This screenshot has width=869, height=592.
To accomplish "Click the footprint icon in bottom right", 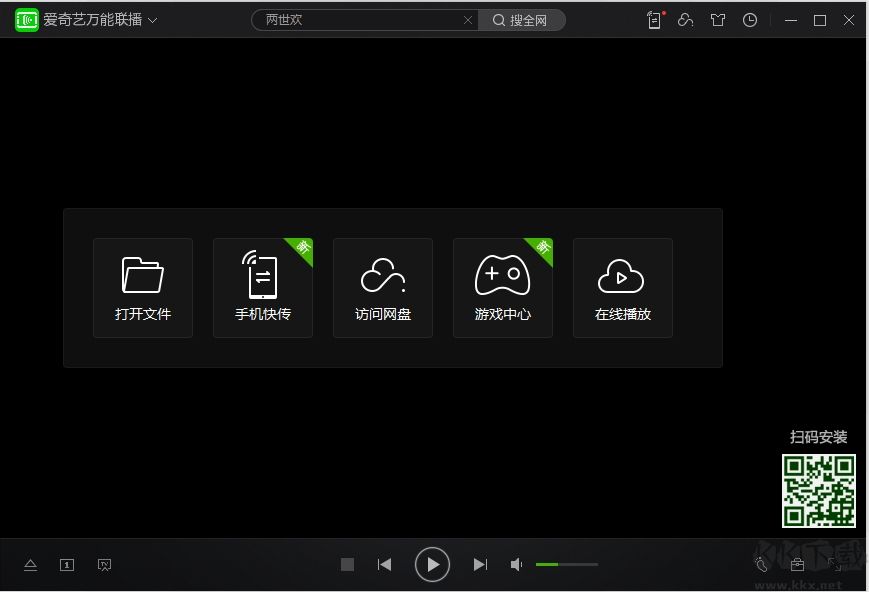I will point(761,564).
